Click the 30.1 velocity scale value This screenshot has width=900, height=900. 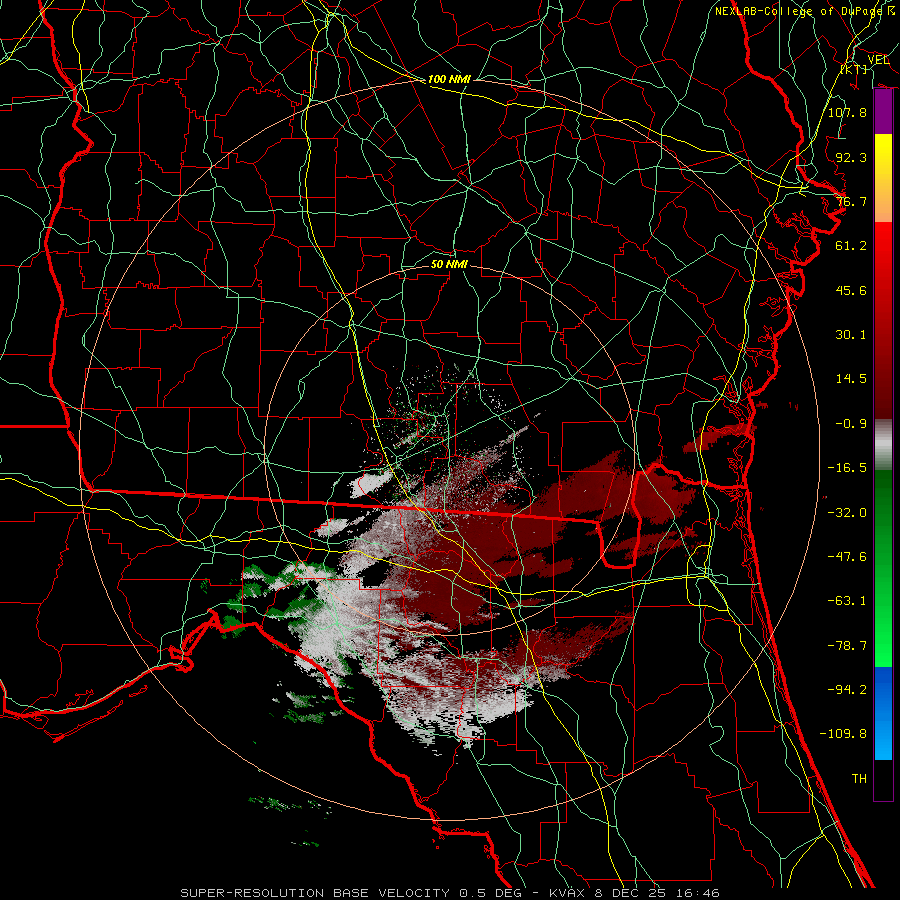coord(851,335)
